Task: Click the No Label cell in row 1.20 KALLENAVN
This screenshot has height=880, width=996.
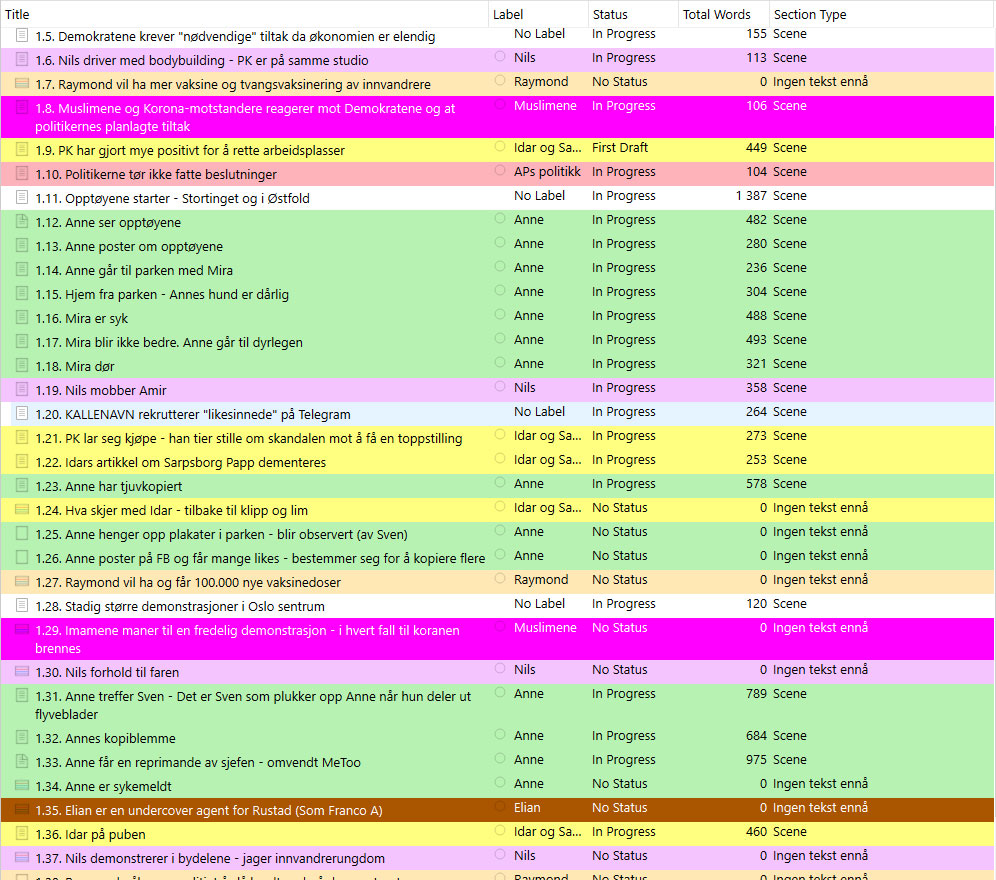Action: click(539, 412)
